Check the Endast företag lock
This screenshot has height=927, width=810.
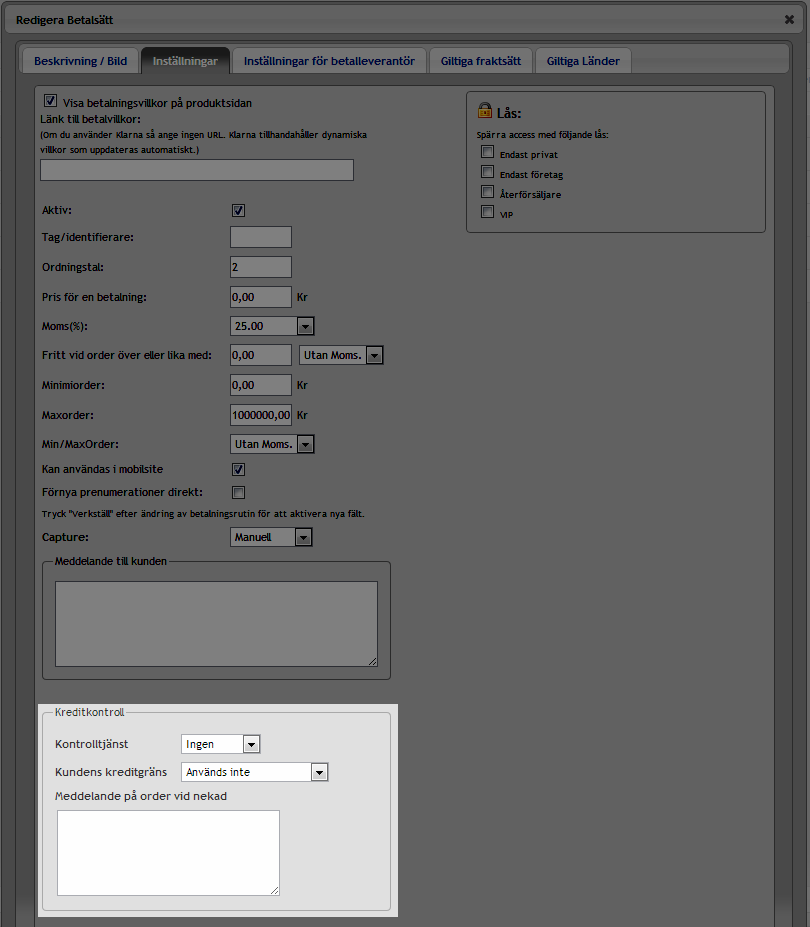[487, 172]
